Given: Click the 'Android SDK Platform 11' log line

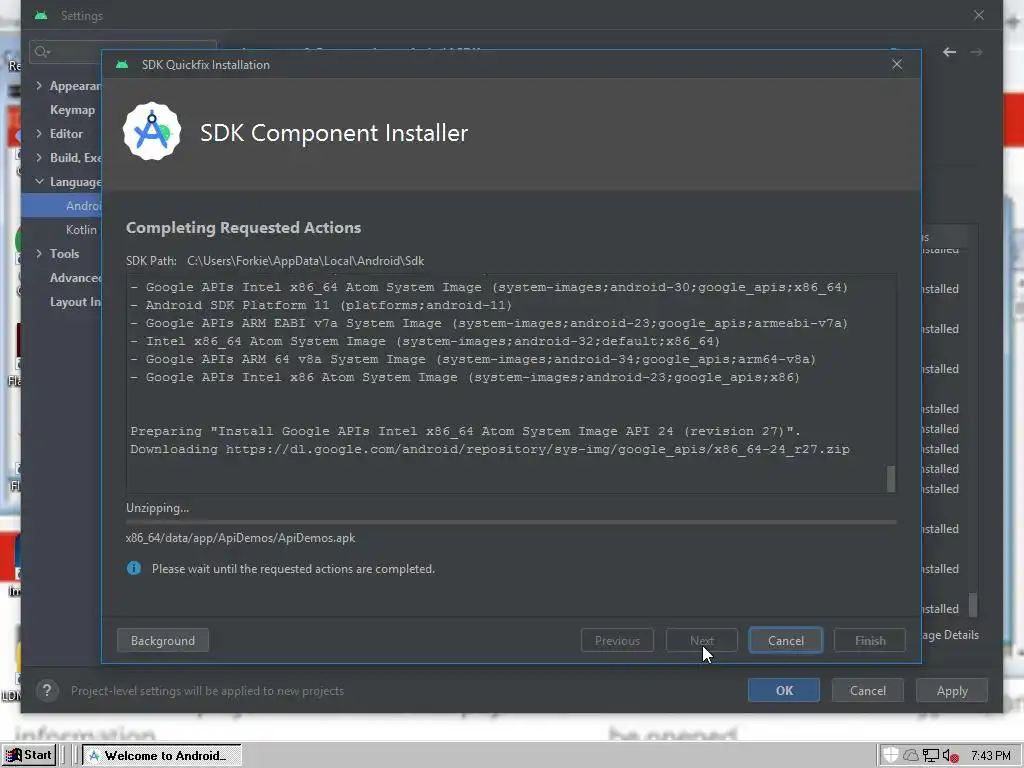Looking at the screenshot, I should 321,305.
